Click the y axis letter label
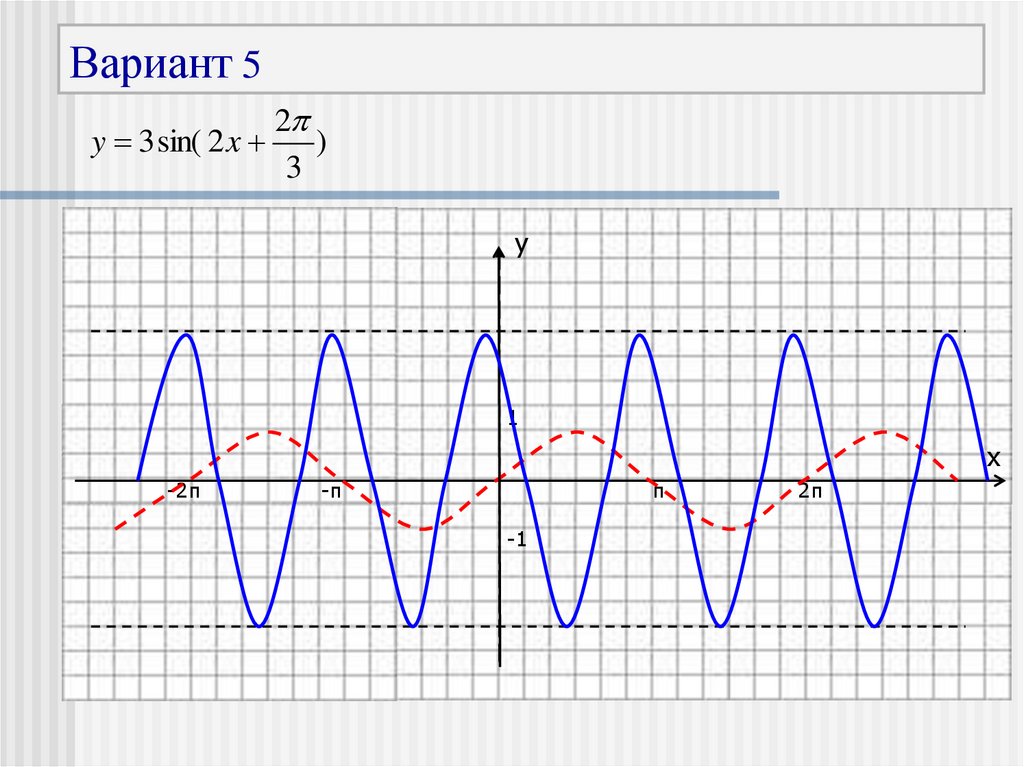Screen dimensions: 1024x767 click(520, 246)
